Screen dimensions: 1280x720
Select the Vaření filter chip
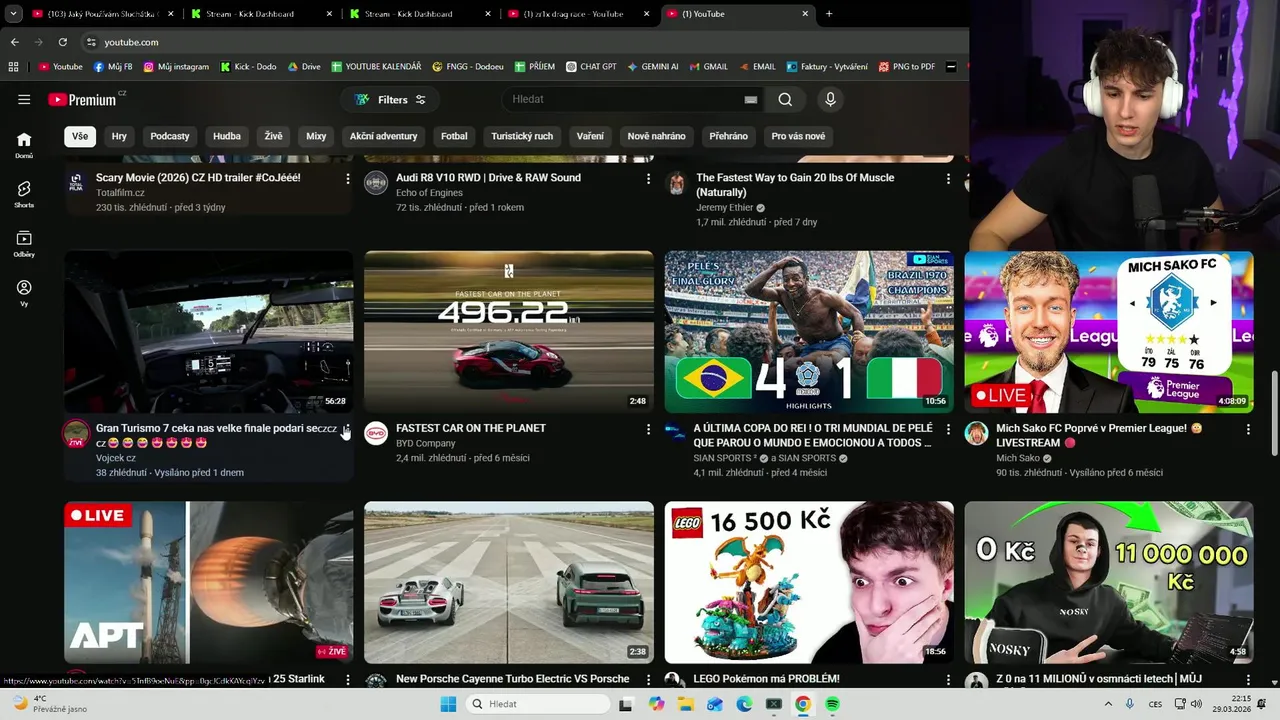[590, 136]
